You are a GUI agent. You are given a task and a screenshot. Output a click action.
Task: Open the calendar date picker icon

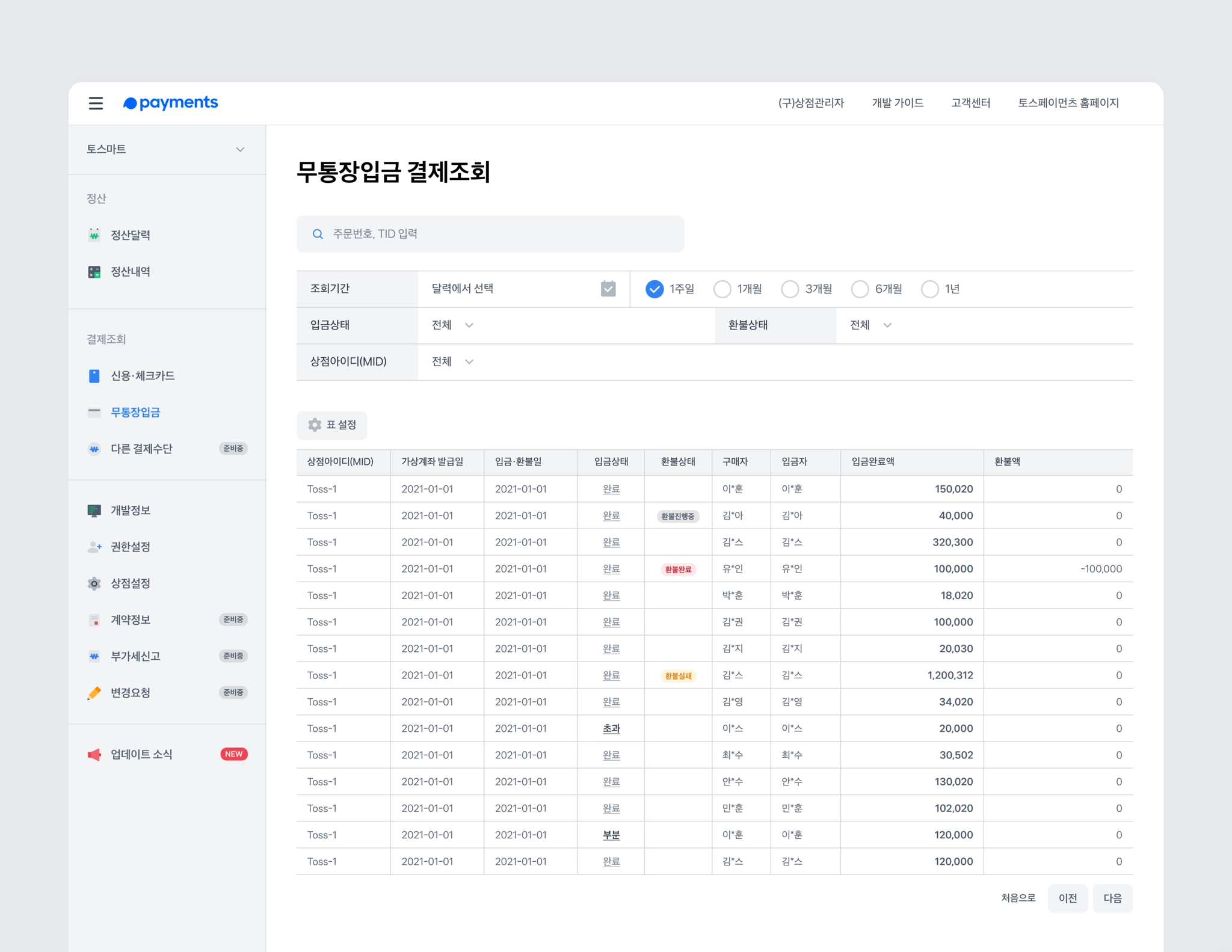[608, 289]
